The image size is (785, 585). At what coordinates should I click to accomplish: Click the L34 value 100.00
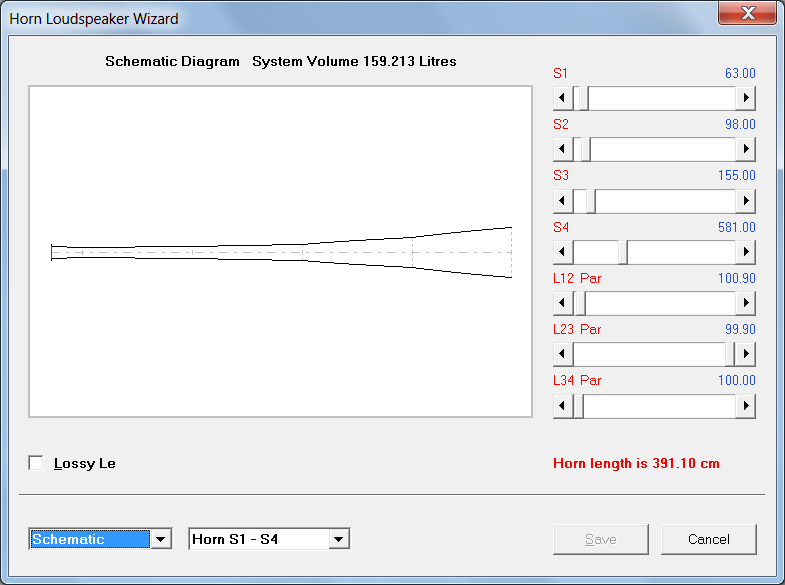tap(736, 381)
